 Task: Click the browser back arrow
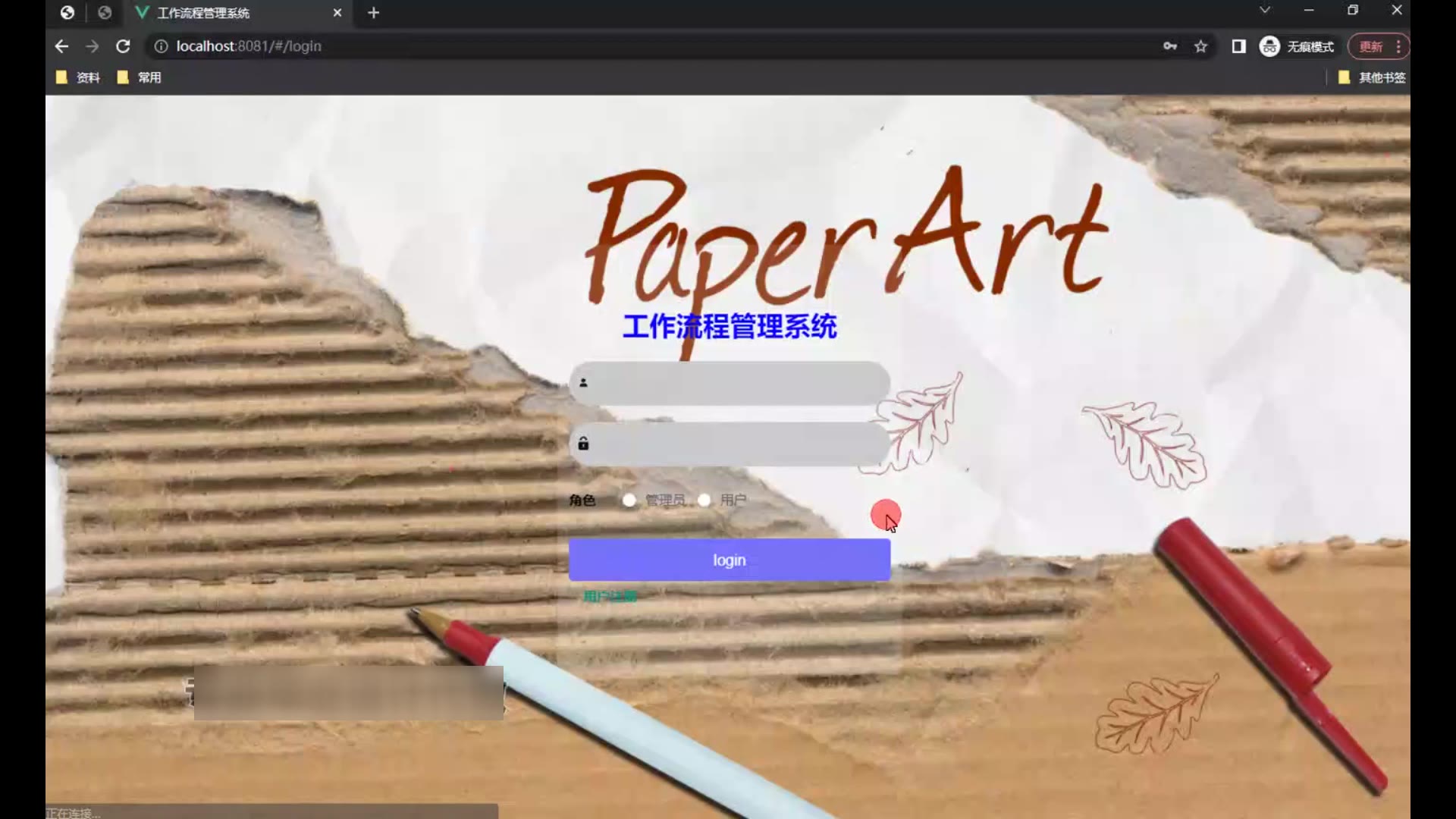coord(61,46)
